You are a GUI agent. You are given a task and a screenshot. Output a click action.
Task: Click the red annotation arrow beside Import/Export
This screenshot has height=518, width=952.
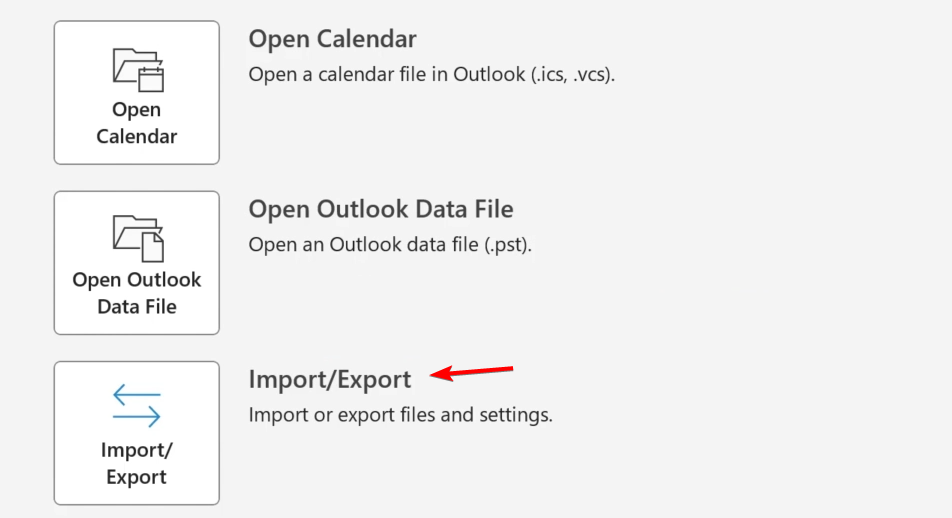472,372
